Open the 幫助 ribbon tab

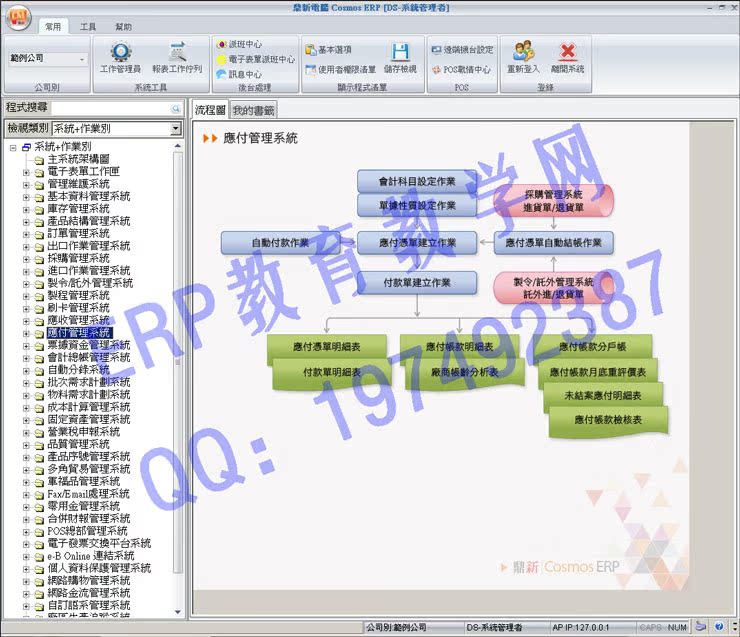tap(124, 27)
